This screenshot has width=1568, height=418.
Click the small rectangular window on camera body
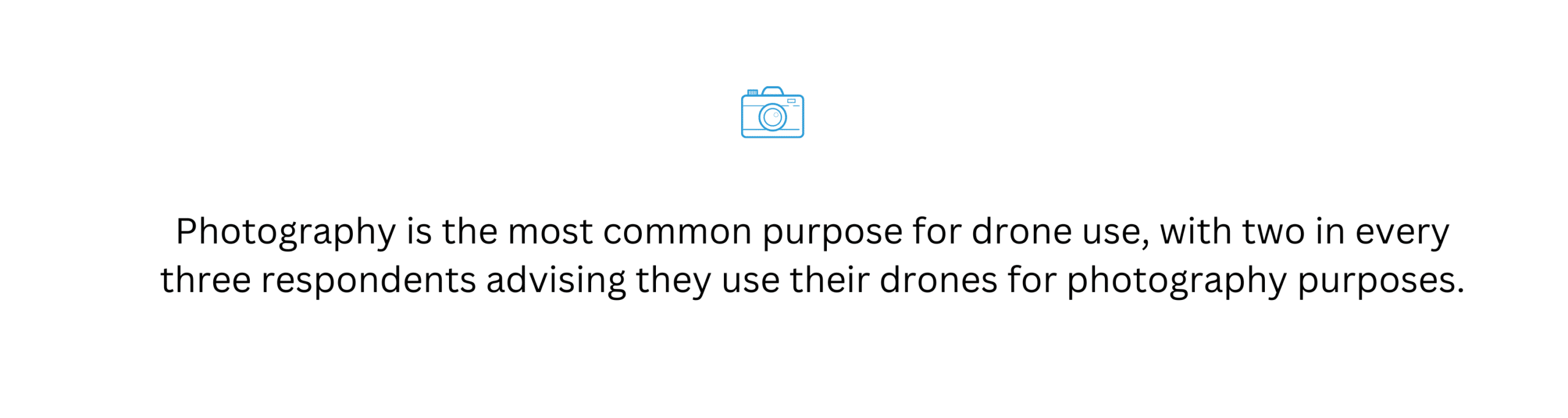[x=791, y=100]
